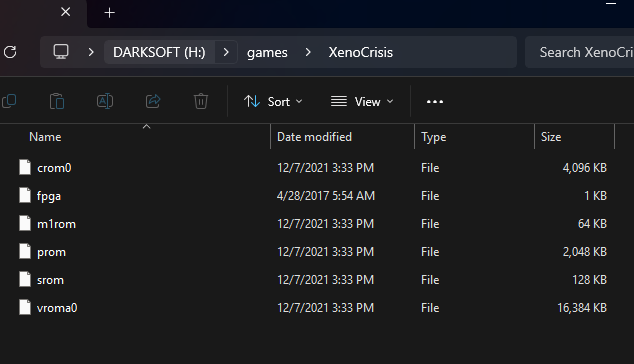Select file named prom

(x=51, y=252)
